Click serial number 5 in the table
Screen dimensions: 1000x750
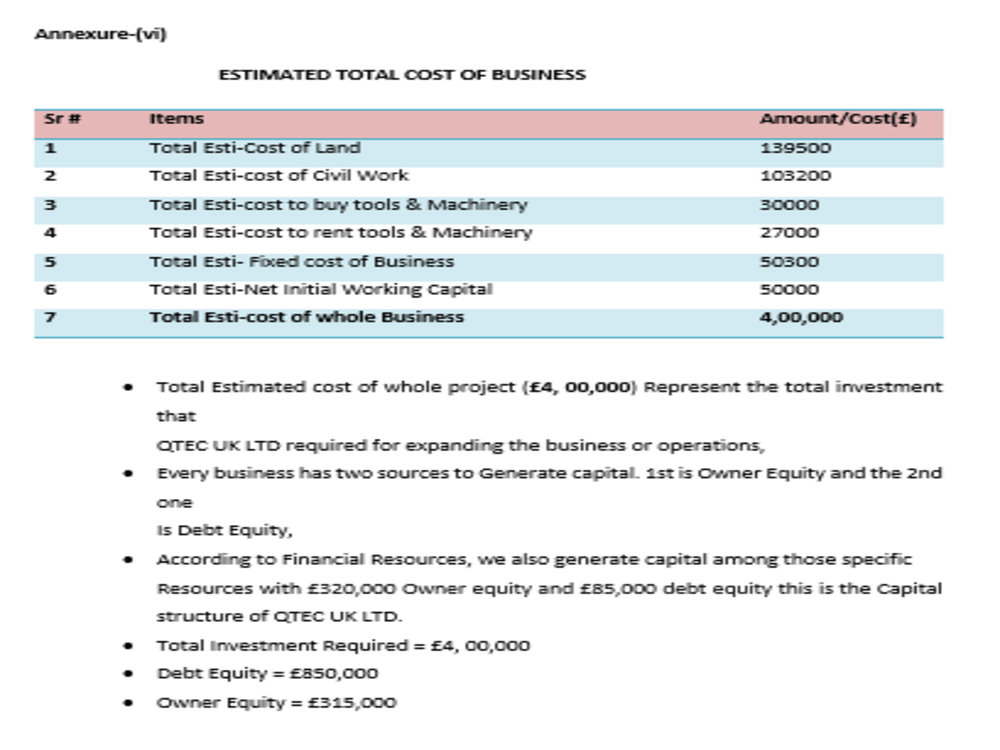(x=50, y=261)
